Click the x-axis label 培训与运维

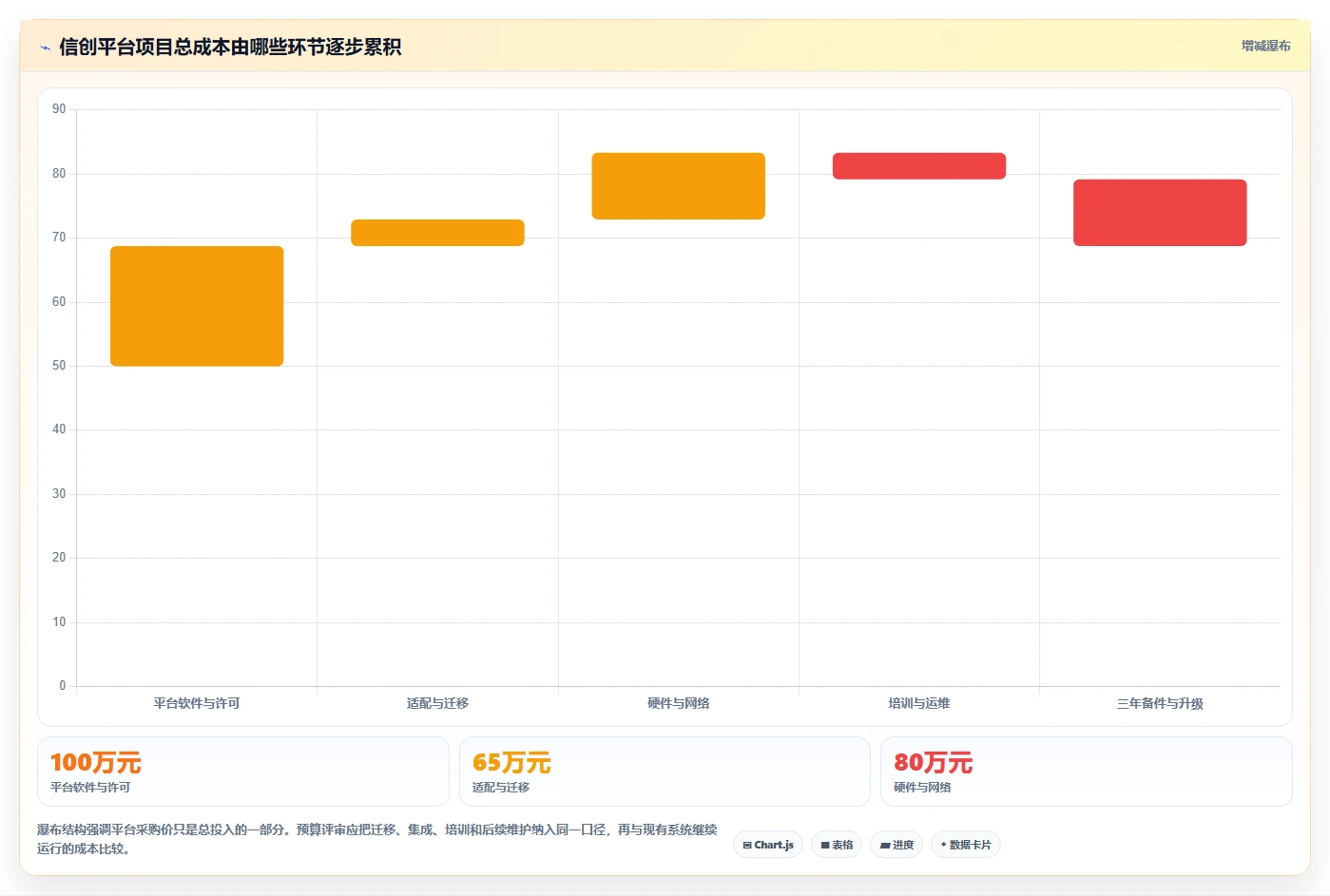click(x=919, y=703)
